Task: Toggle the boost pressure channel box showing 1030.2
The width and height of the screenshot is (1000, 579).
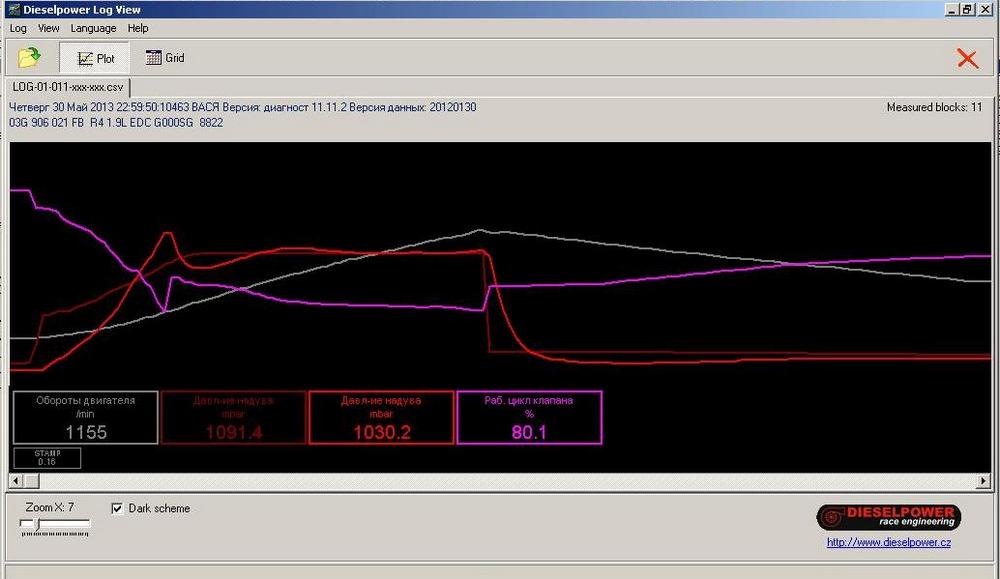Action: click(x=381, y=417)
